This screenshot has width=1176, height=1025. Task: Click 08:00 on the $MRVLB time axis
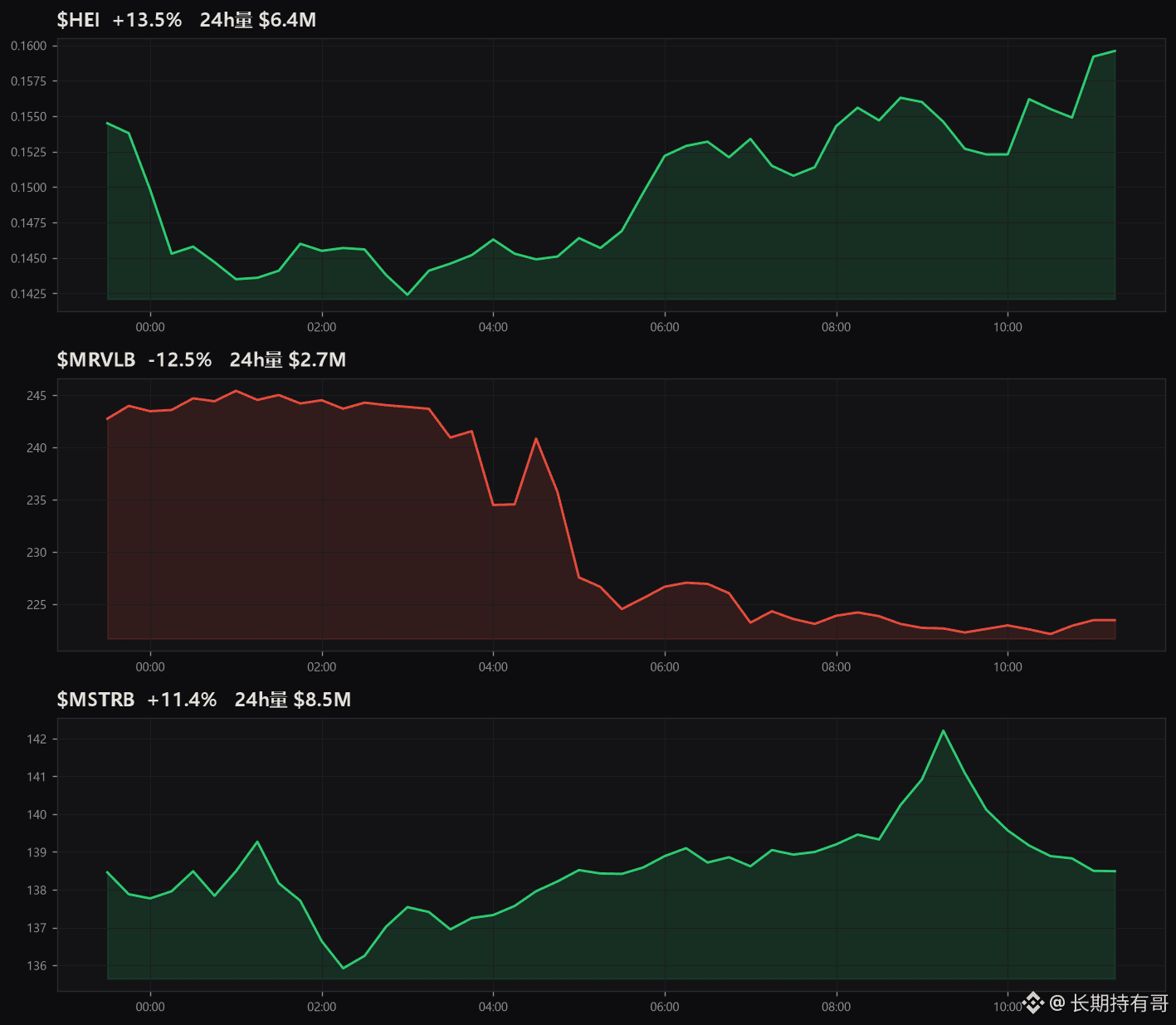tap(837, 666)
